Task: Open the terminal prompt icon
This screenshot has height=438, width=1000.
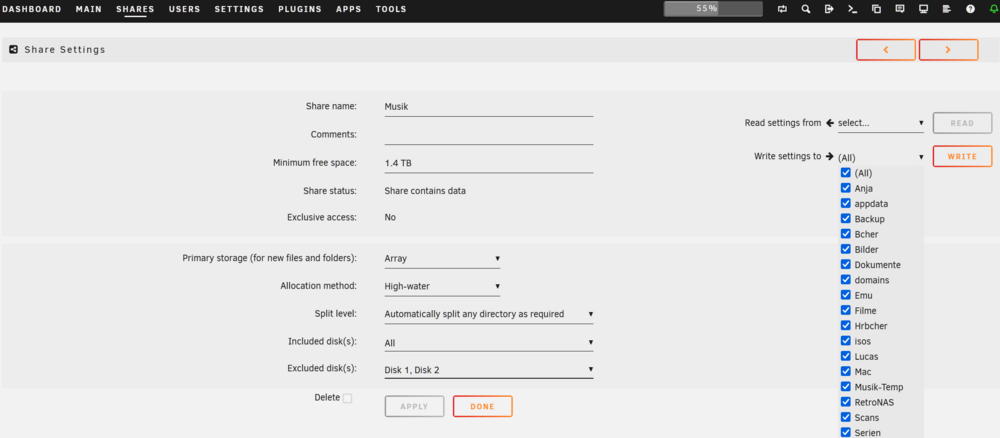Action: pos(851,9)
